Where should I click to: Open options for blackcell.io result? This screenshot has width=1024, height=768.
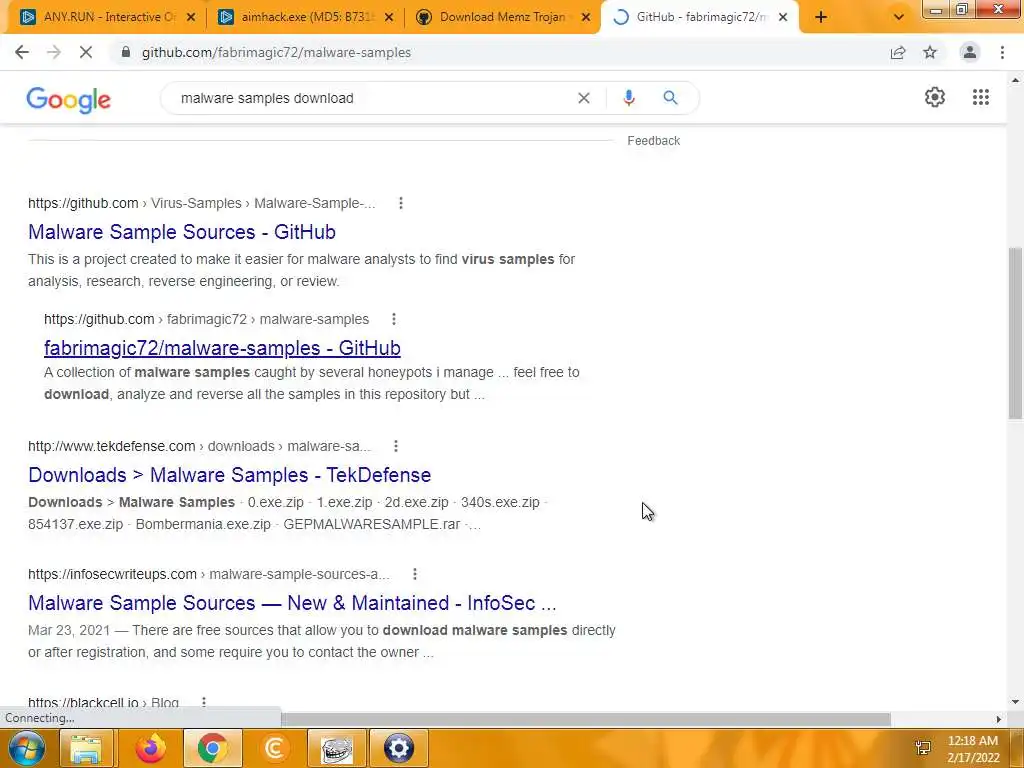point(204,702)
